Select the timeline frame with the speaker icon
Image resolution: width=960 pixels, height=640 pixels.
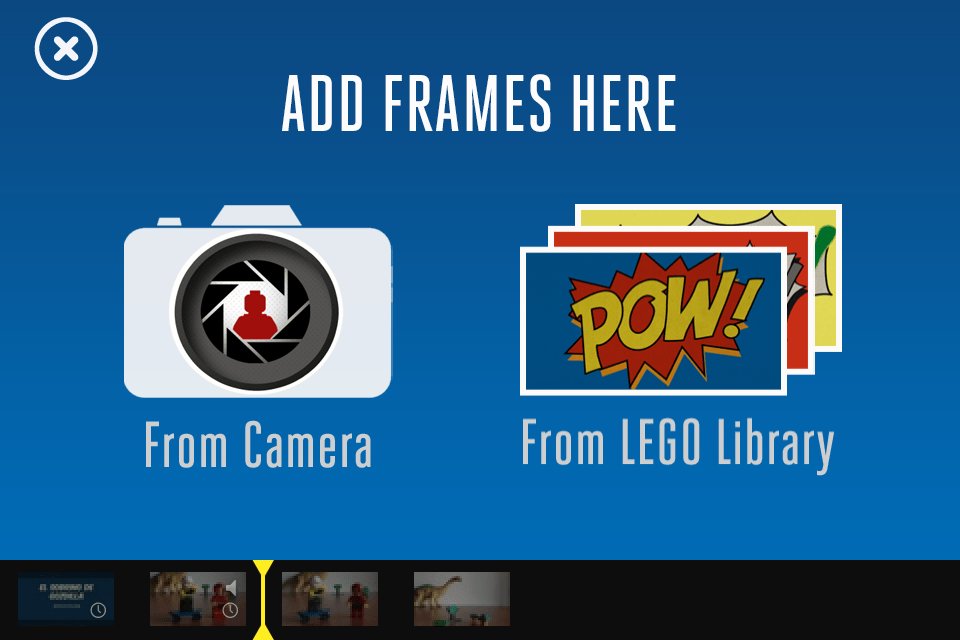coord(198,599)
